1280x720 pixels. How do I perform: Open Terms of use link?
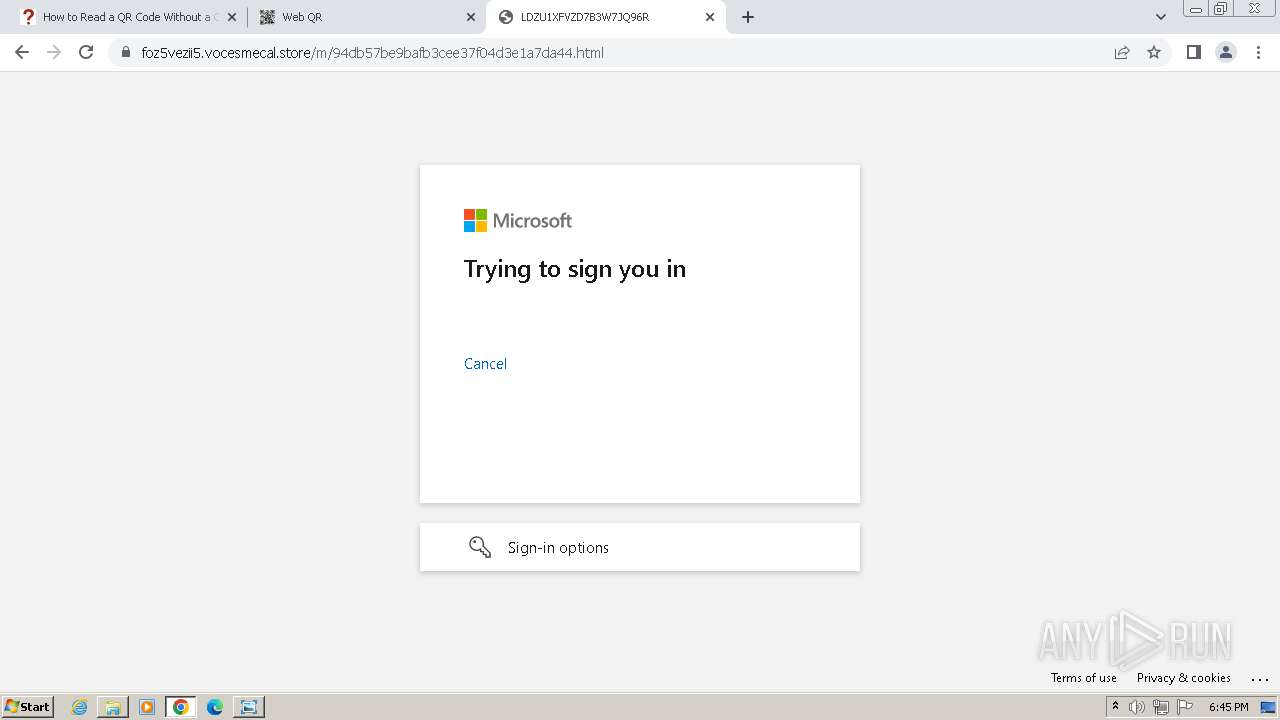[1083, 678]
